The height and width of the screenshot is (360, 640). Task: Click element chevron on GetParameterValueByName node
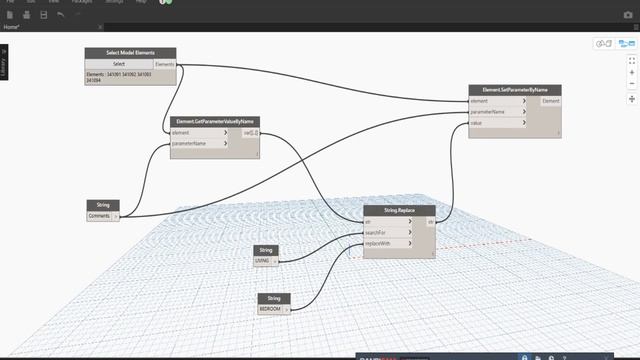225,133
